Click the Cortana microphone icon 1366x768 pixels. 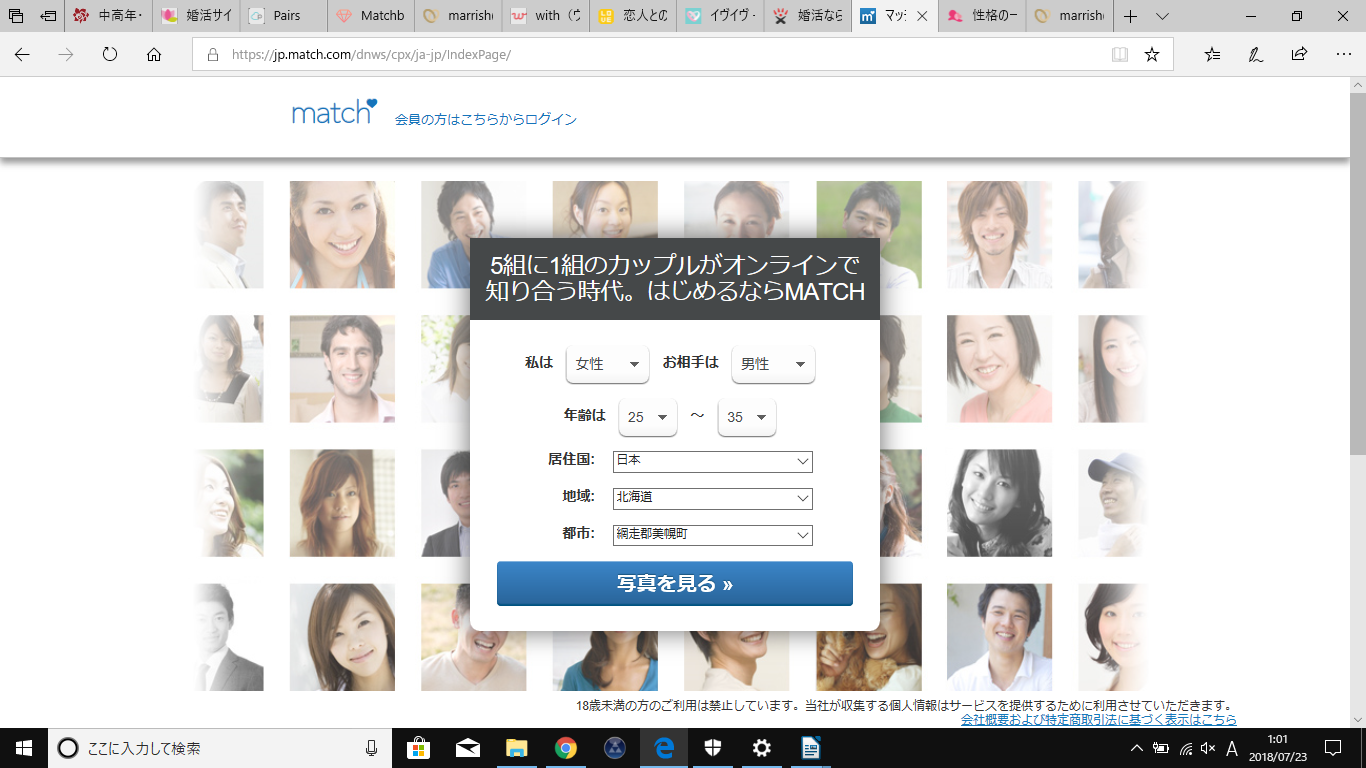[x=372, y=748]
